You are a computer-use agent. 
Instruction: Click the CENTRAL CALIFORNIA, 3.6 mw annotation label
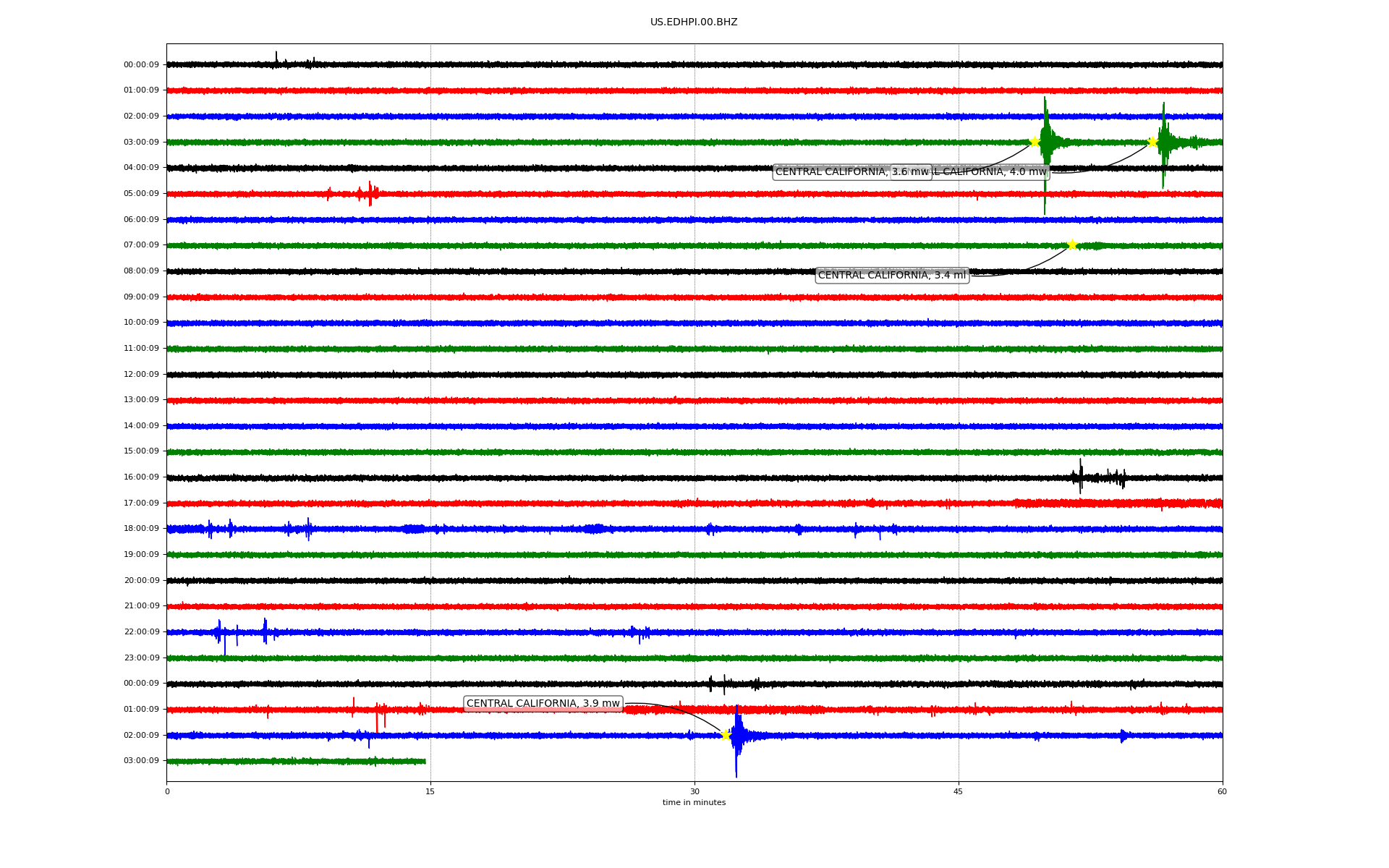point(832,172)
